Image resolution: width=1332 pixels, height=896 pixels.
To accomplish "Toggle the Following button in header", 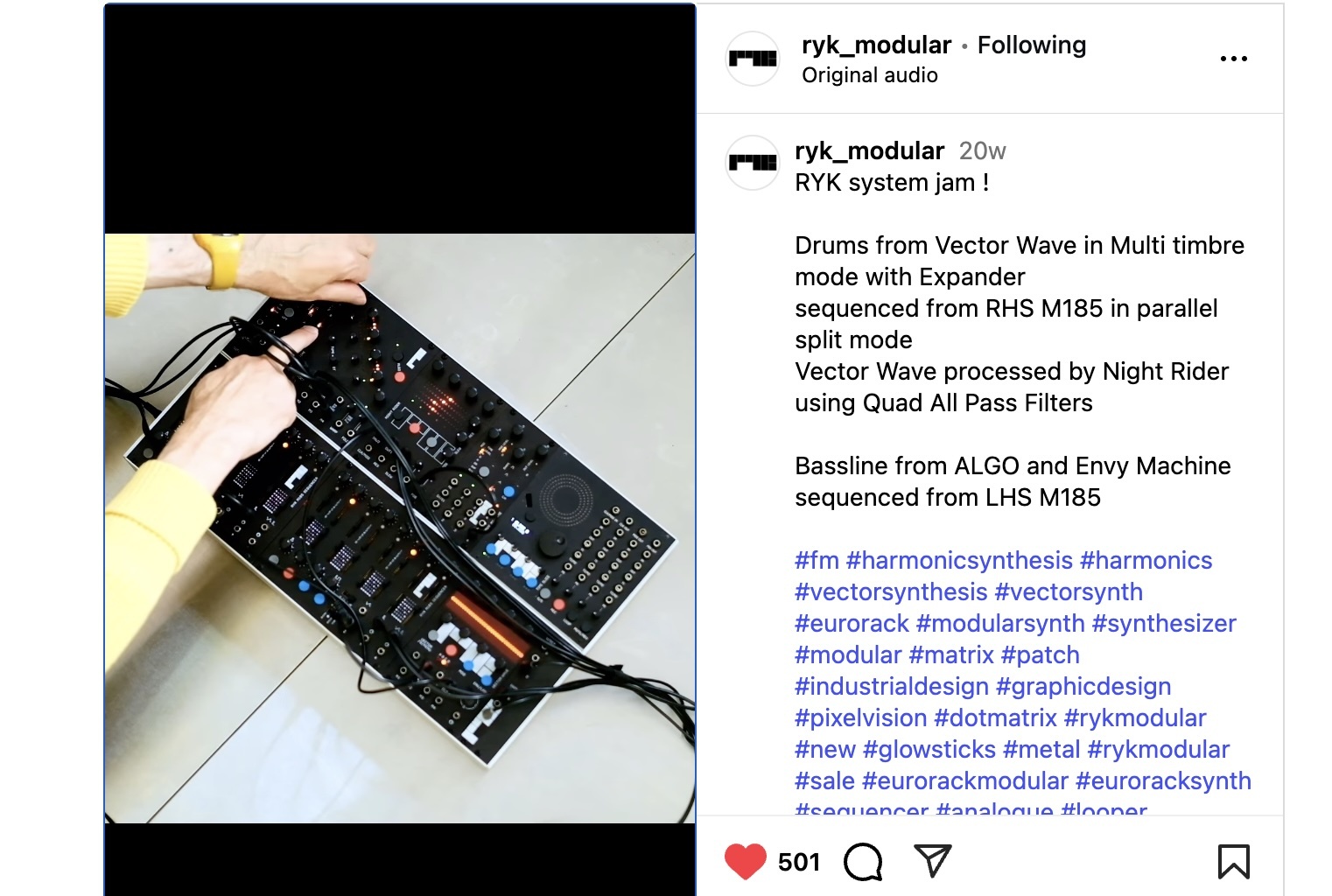I will coord(1031,45).
